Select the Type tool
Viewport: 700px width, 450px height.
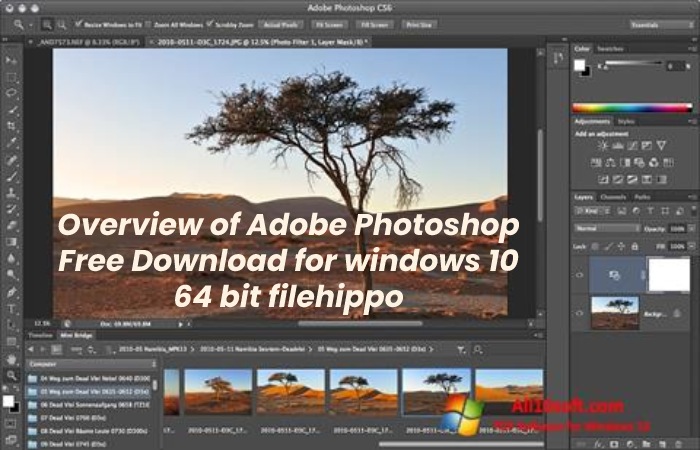[x=11, y=309]
